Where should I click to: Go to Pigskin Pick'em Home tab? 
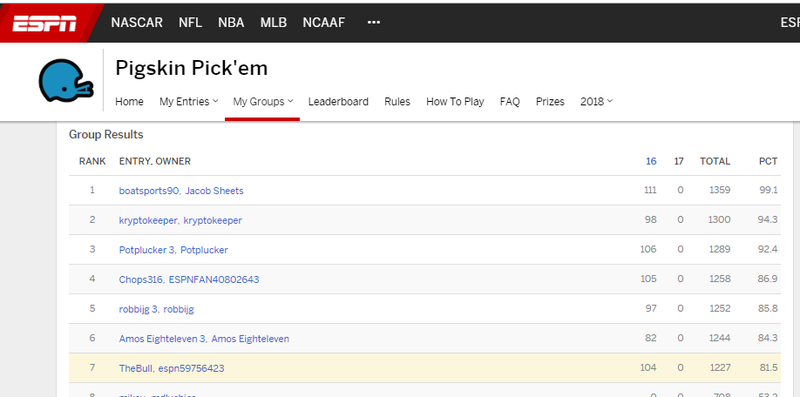pyautogui.click(x=129, y=102)
